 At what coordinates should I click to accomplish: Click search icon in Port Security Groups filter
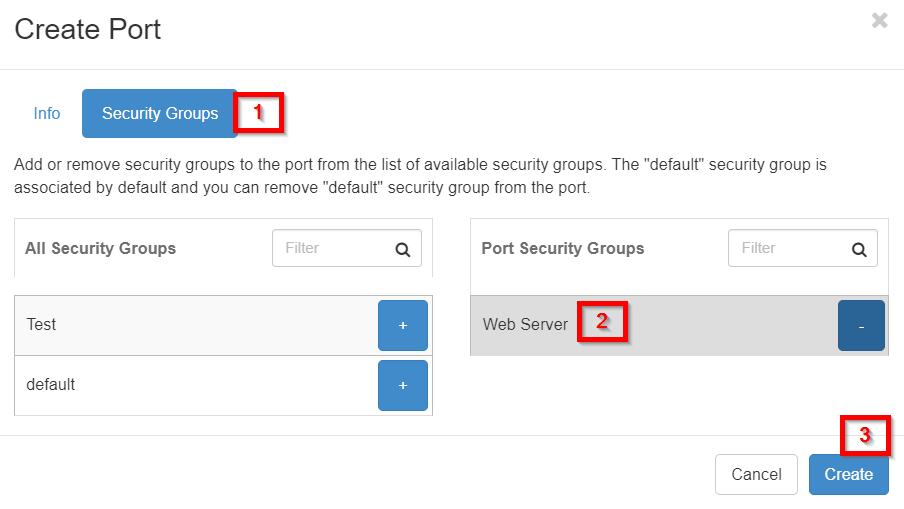[x=859, y=249]
